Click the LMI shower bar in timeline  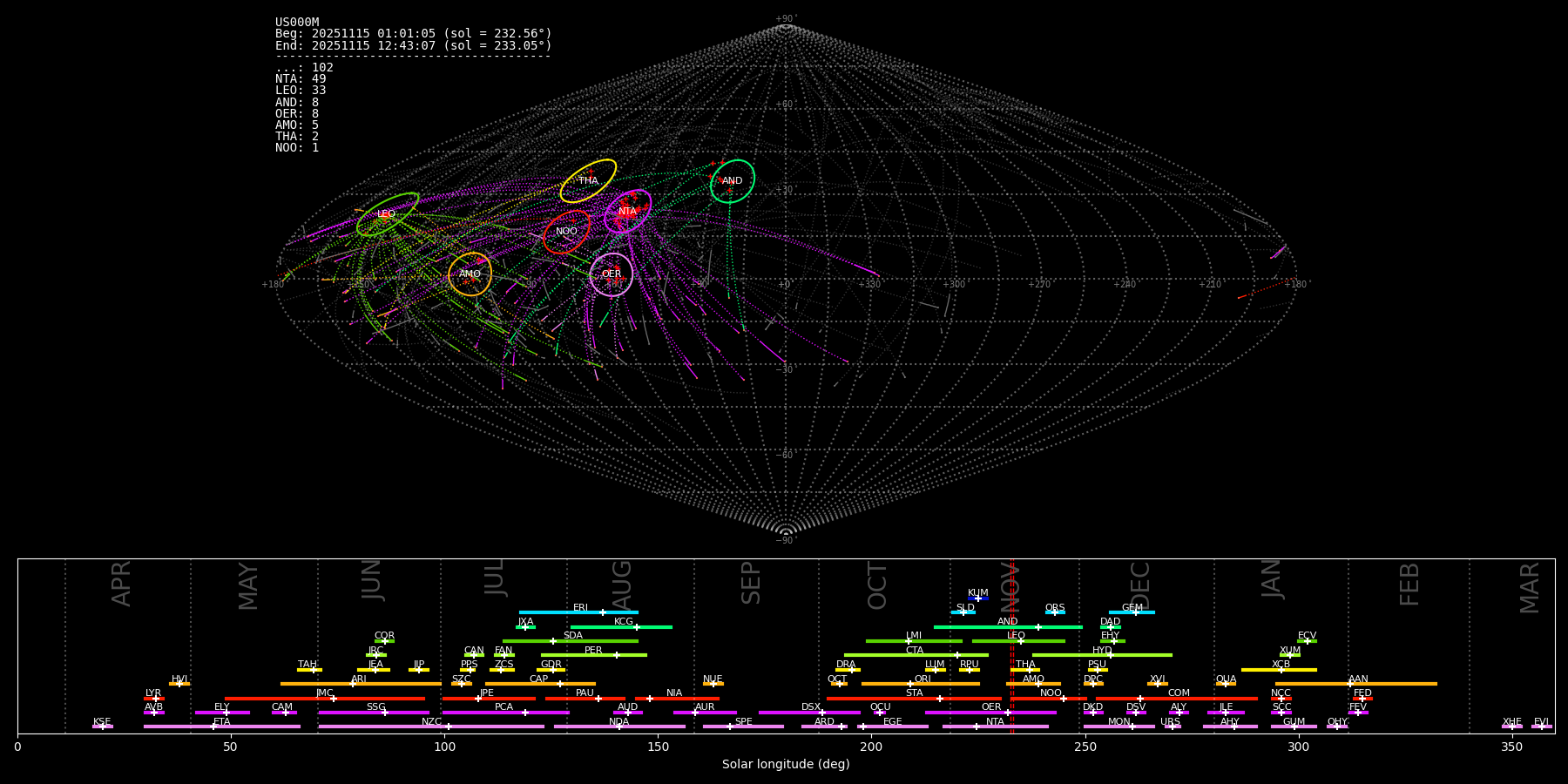click(914, 641)
